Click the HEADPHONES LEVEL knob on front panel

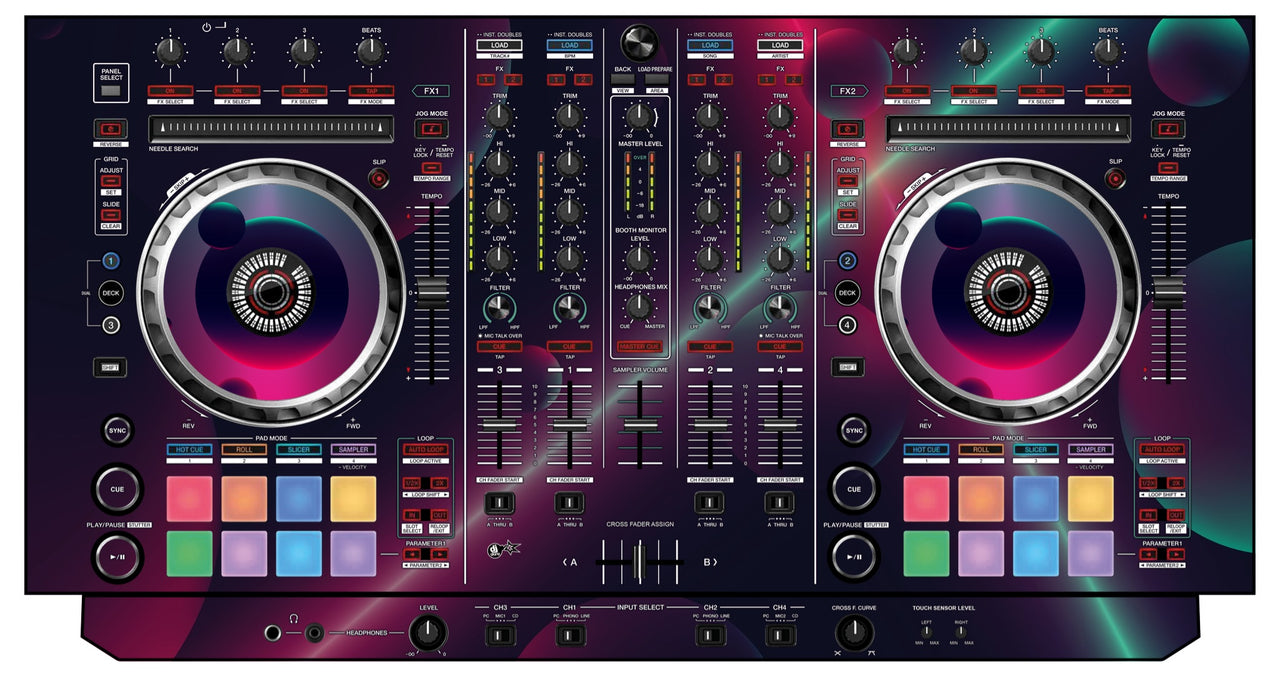[x=427, y=632]
